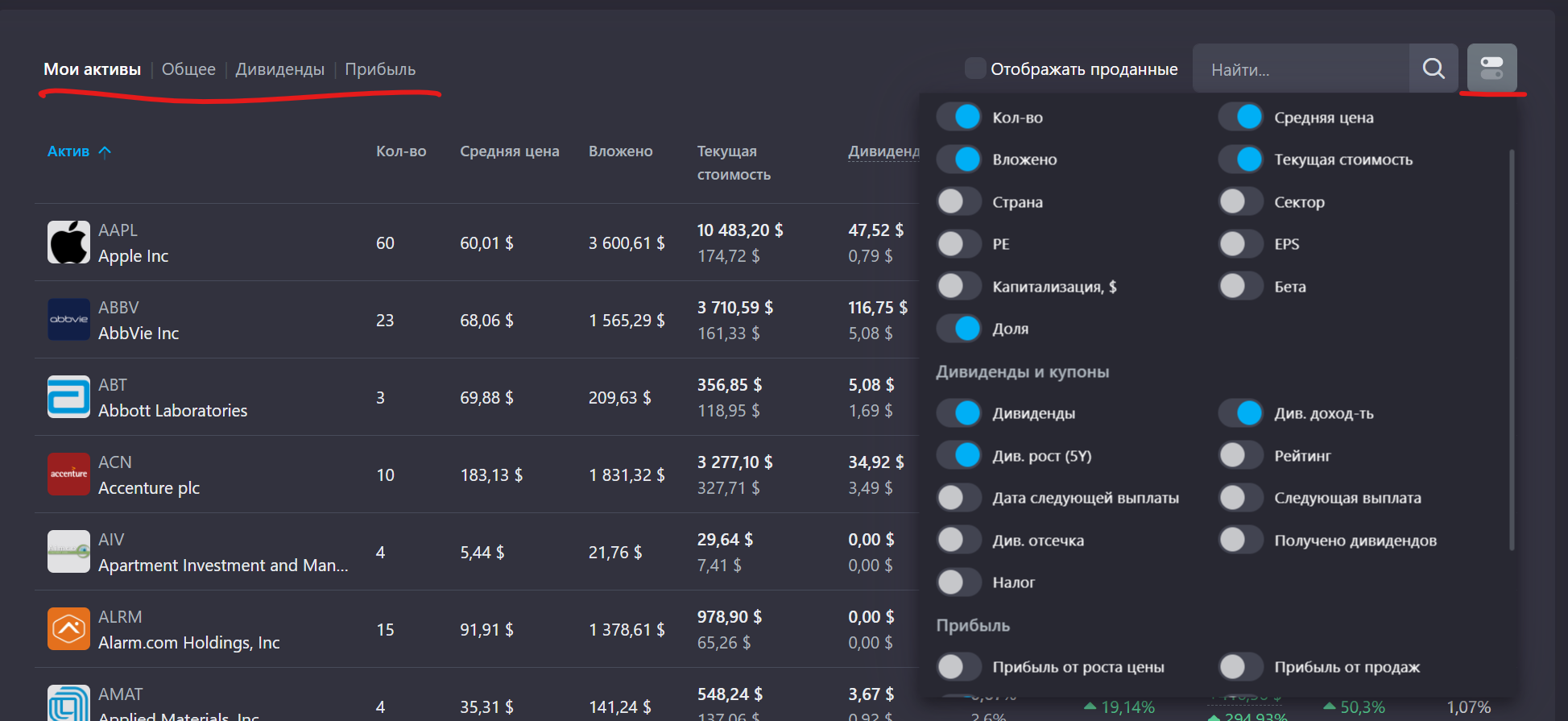Sort table by Средняя цена header
1568x721 pixels.
(509, 151)
